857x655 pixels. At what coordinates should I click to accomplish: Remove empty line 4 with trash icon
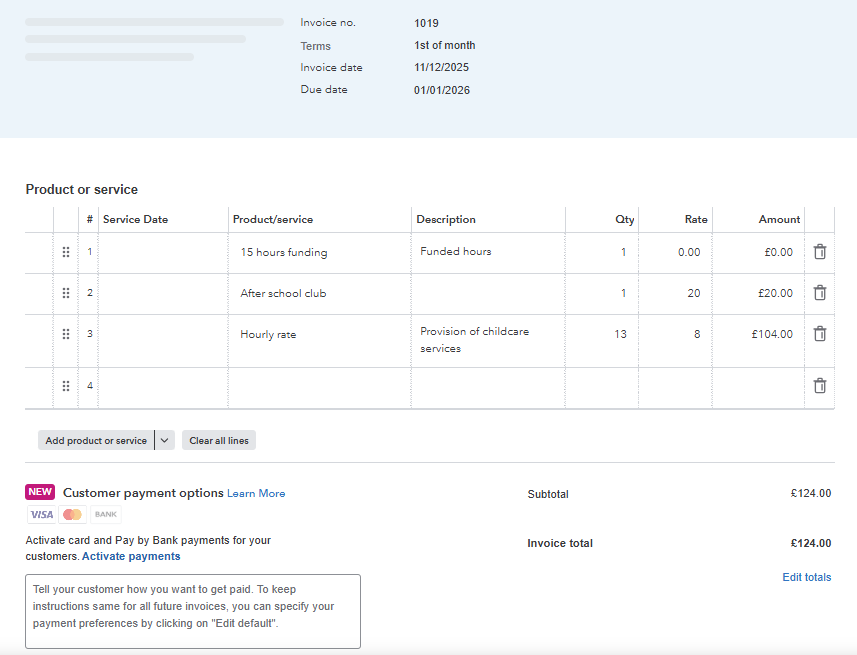819,386
